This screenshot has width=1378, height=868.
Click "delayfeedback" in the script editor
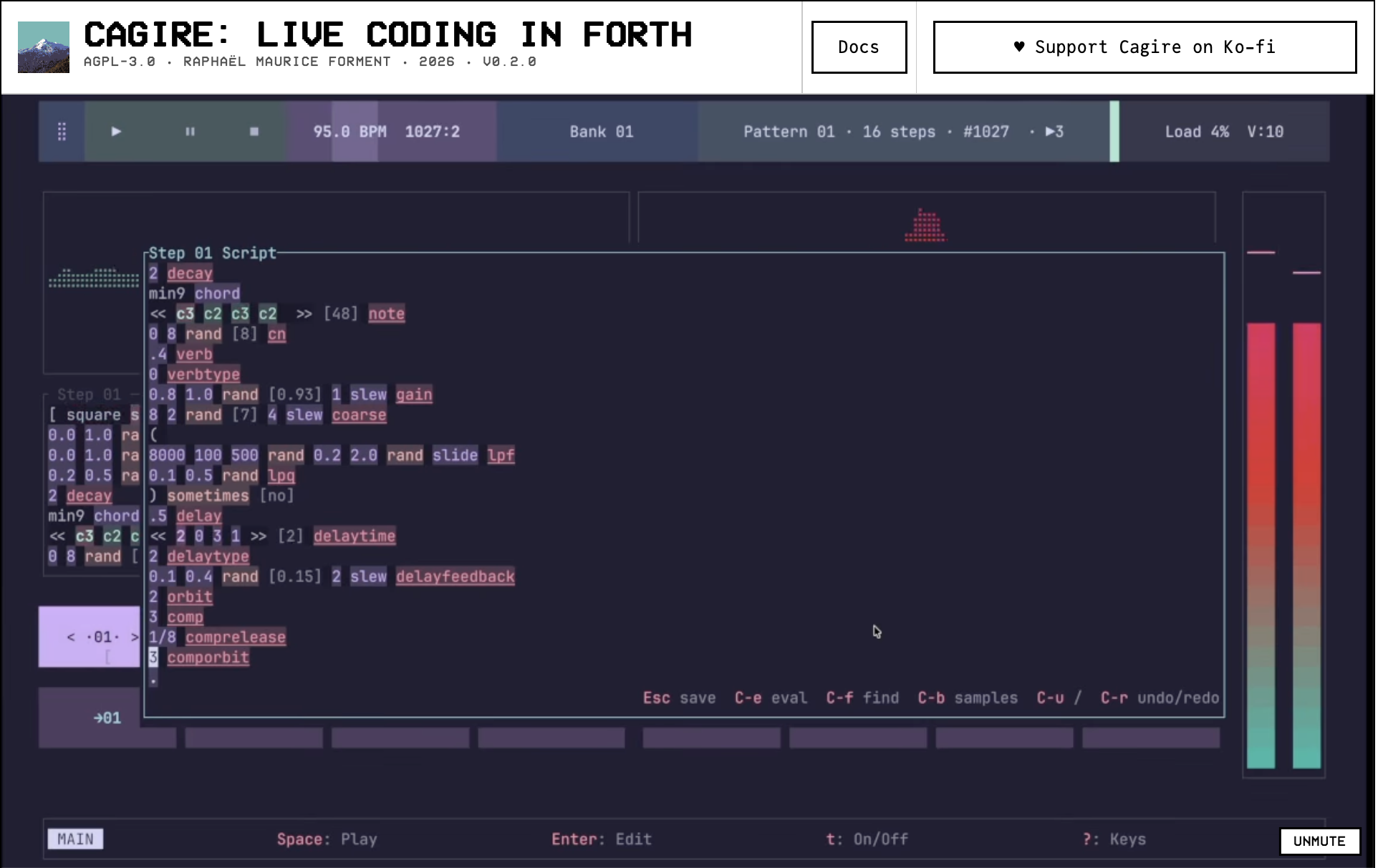456,577
